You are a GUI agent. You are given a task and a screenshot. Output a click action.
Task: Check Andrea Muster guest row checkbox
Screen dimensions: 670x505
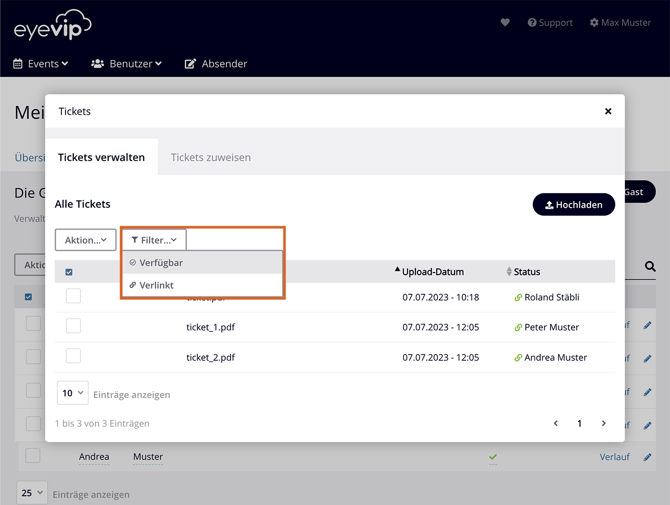pos(32,455)
